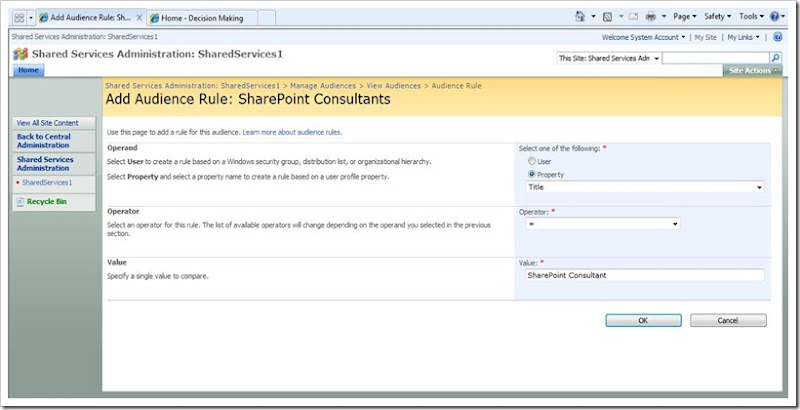Open the Recycle Bin
This screenshot has height=410, width=800.
[x=46, y=201]
